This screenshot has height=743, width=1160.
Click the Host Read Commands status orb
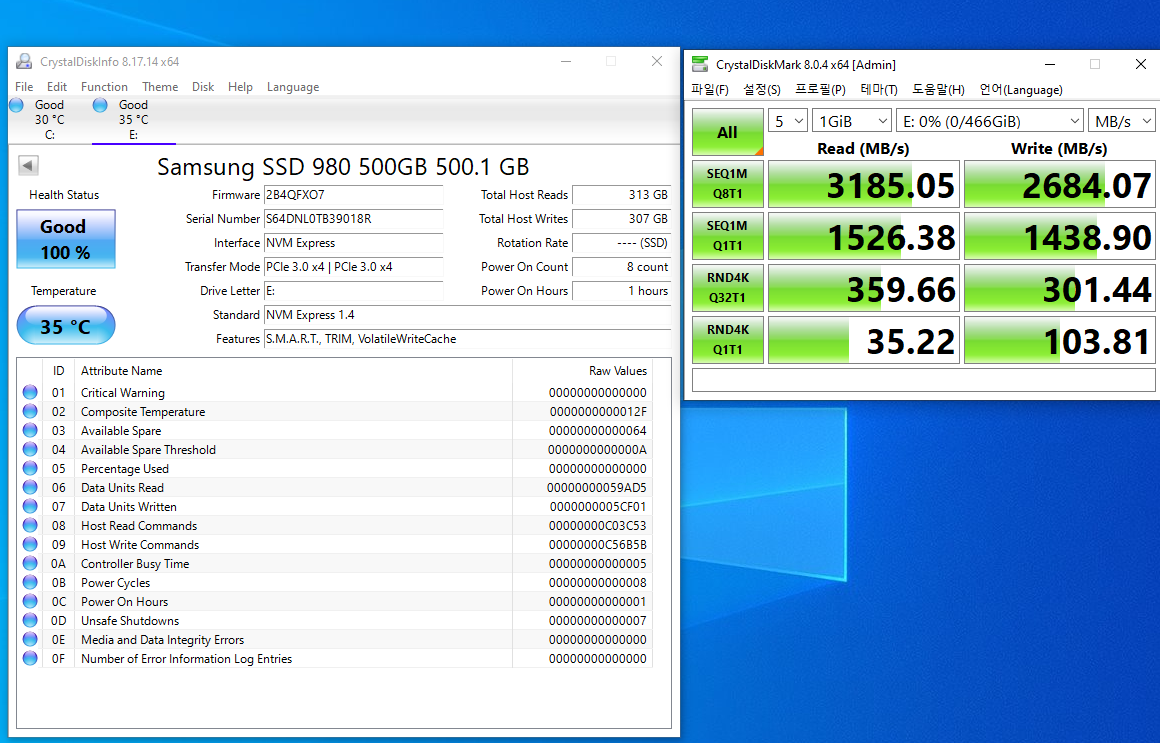pos(30,525)
